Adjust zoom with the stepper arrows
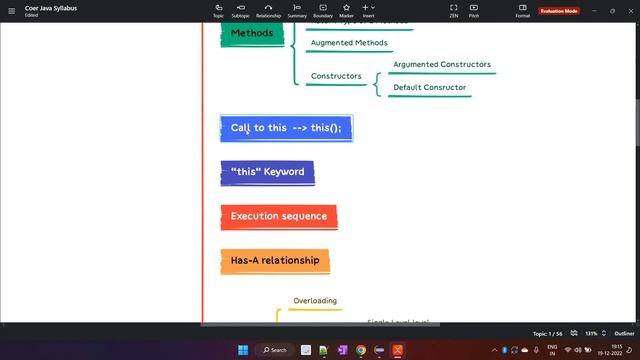 tap(604, 333)
